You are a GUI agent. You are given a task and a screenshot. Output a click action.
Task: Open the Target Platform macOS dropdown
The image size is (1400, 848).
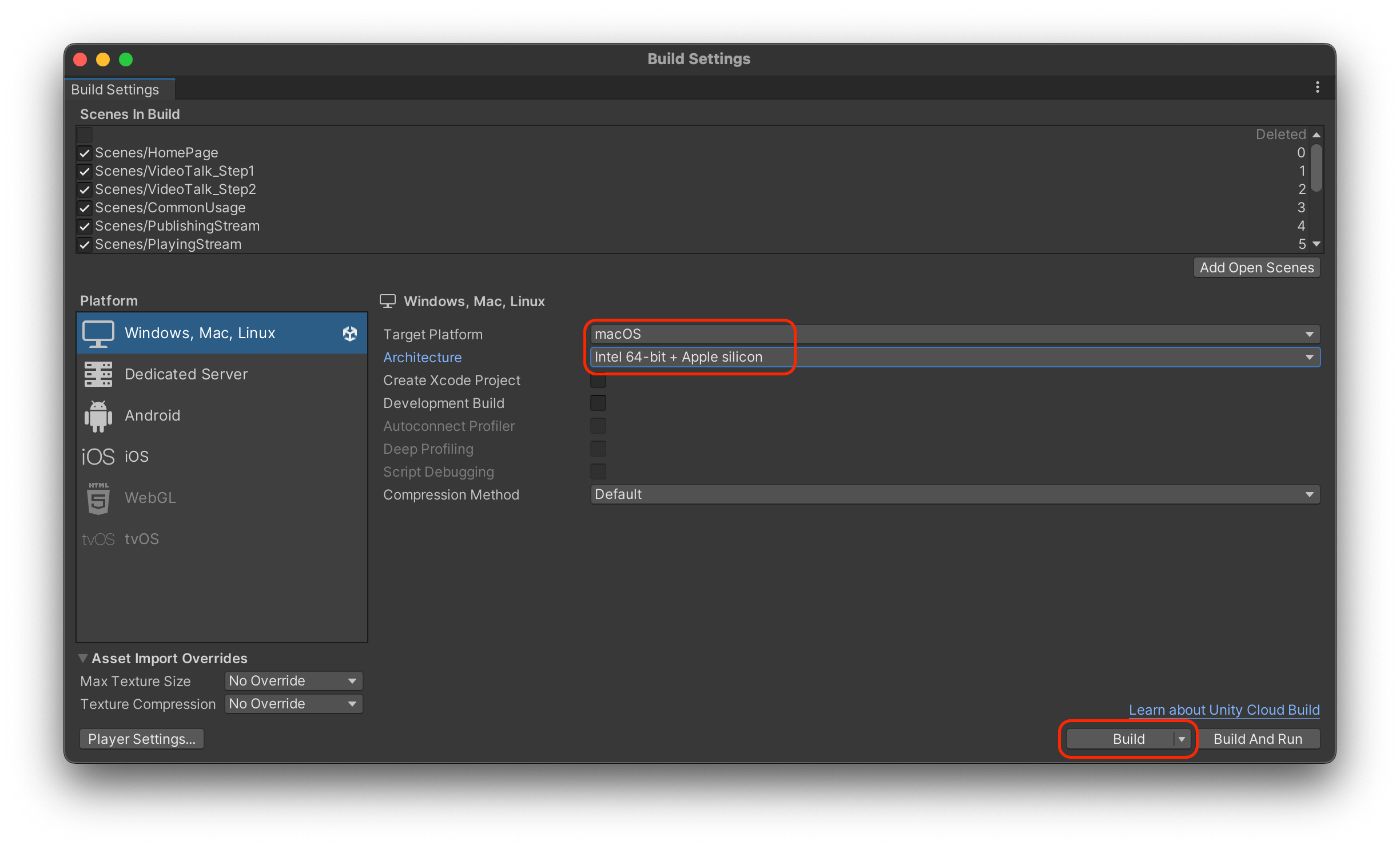pos(954,334)
